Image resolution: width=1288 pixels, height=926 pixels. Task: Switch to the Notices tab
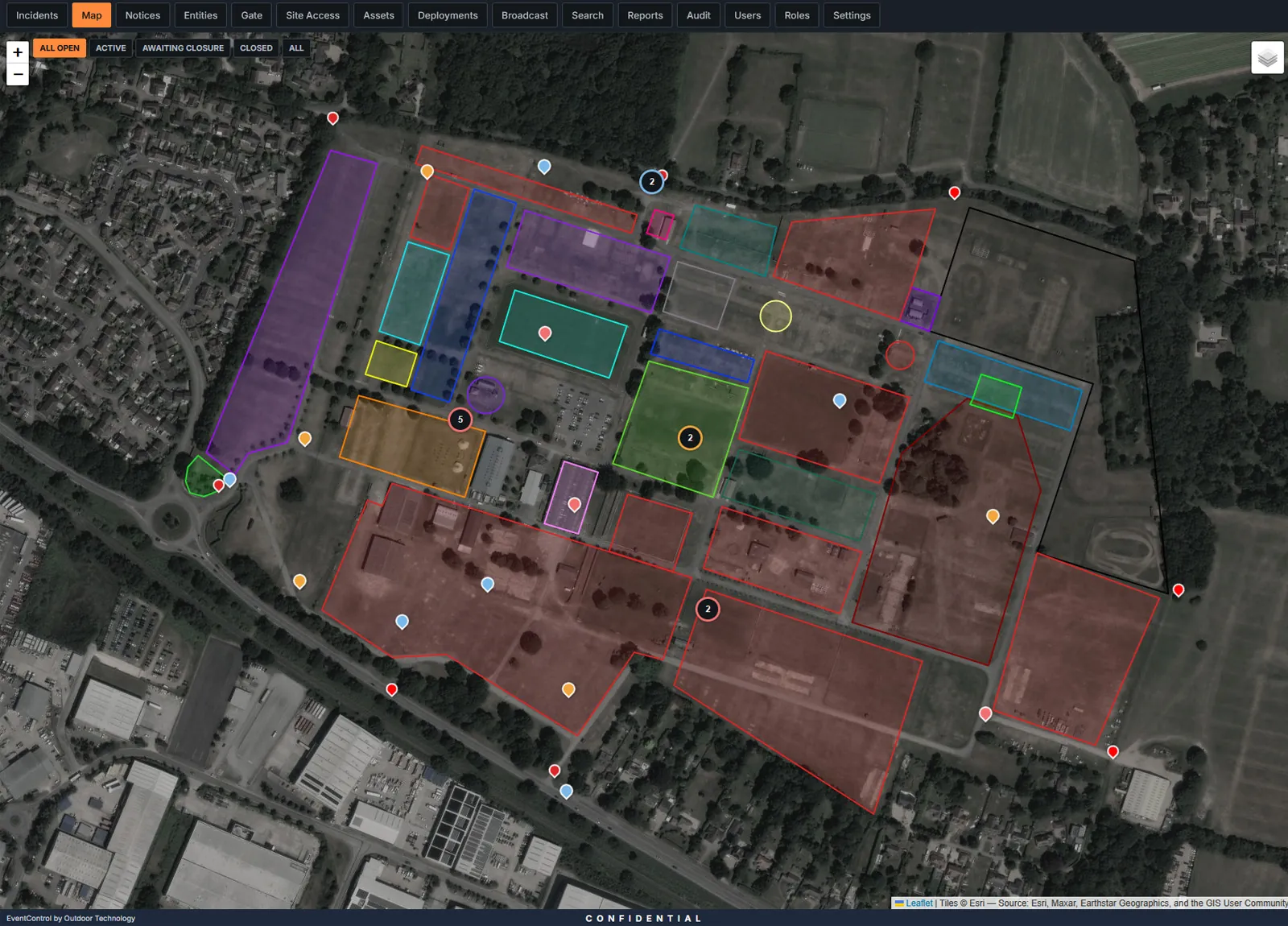coord(142,15)
